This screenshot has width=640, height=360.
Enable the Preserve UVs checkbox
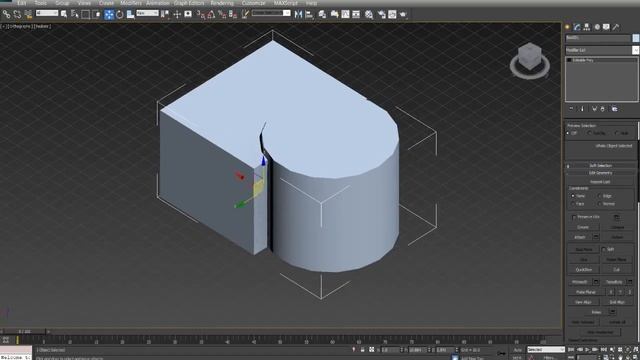tap(574, 217)
